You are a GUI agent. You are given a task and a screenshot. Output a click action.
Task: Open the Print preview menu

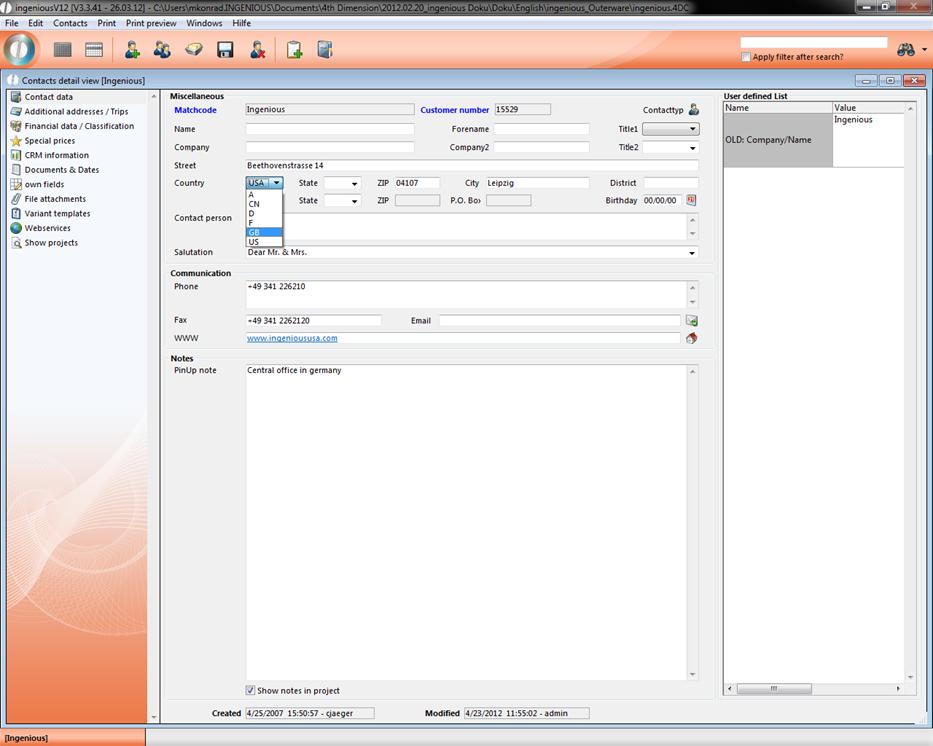click(x=151, y=23)
